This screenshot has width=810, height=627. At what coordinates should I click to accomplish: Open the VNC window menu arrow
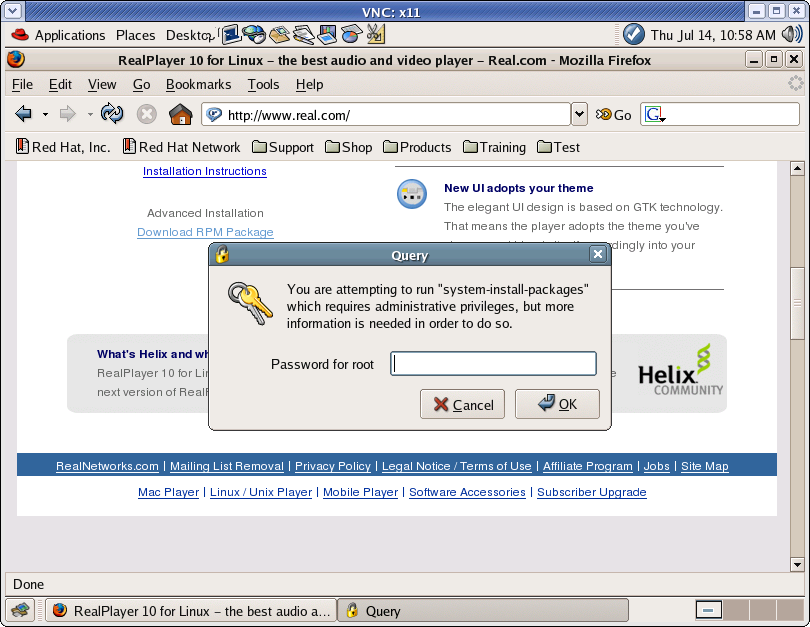coord(12,11)
